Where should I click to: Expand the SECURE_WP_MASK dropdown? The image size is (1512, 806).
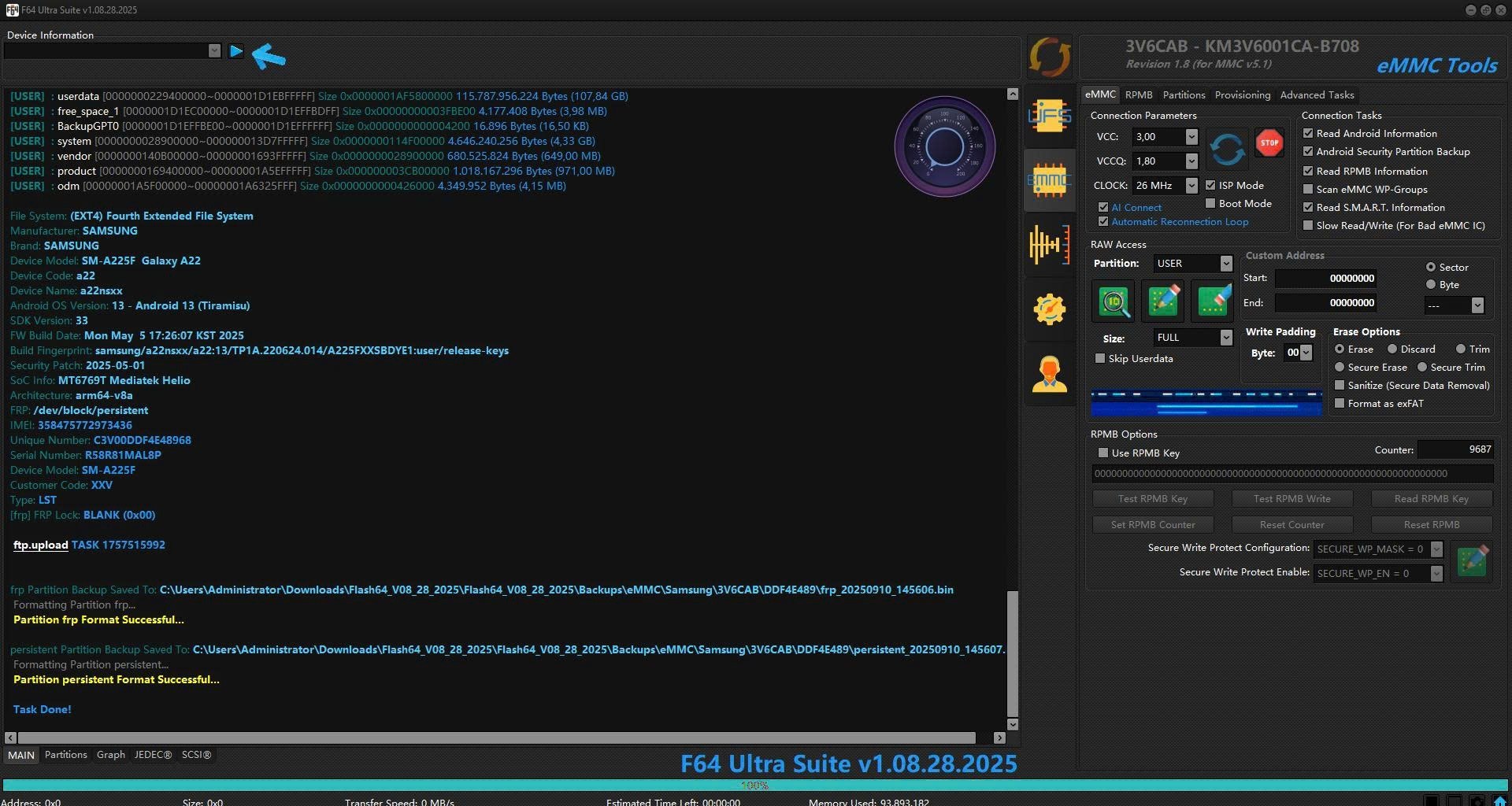click(x=1436, y=549)
